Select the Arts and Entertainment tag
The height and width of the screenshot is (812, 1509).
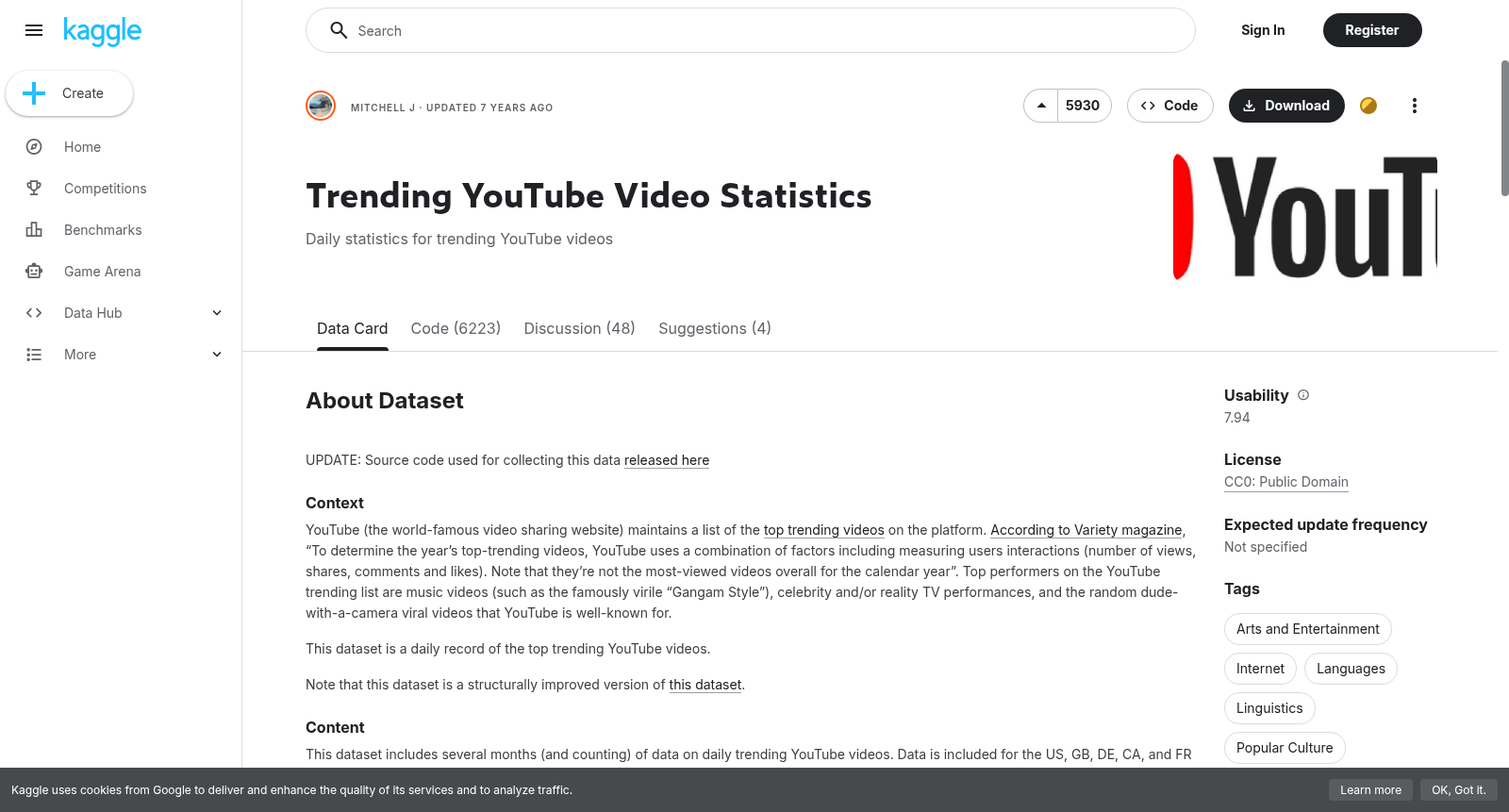click(1307, 629)
